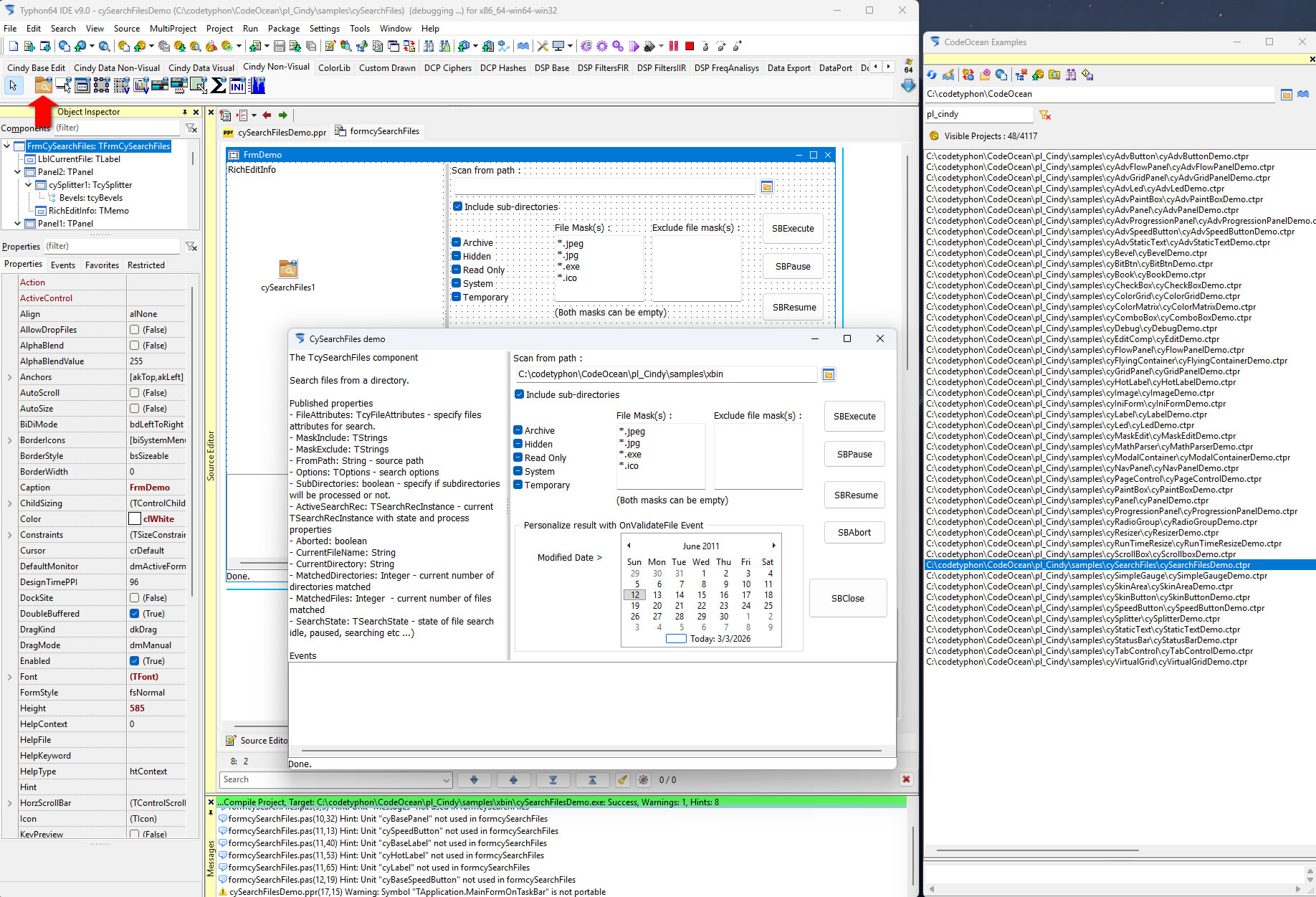The height and width of the screenshot is (897, 1316).
Task: Switch to the DCP Ciphers palette tab
Action: 447,68
